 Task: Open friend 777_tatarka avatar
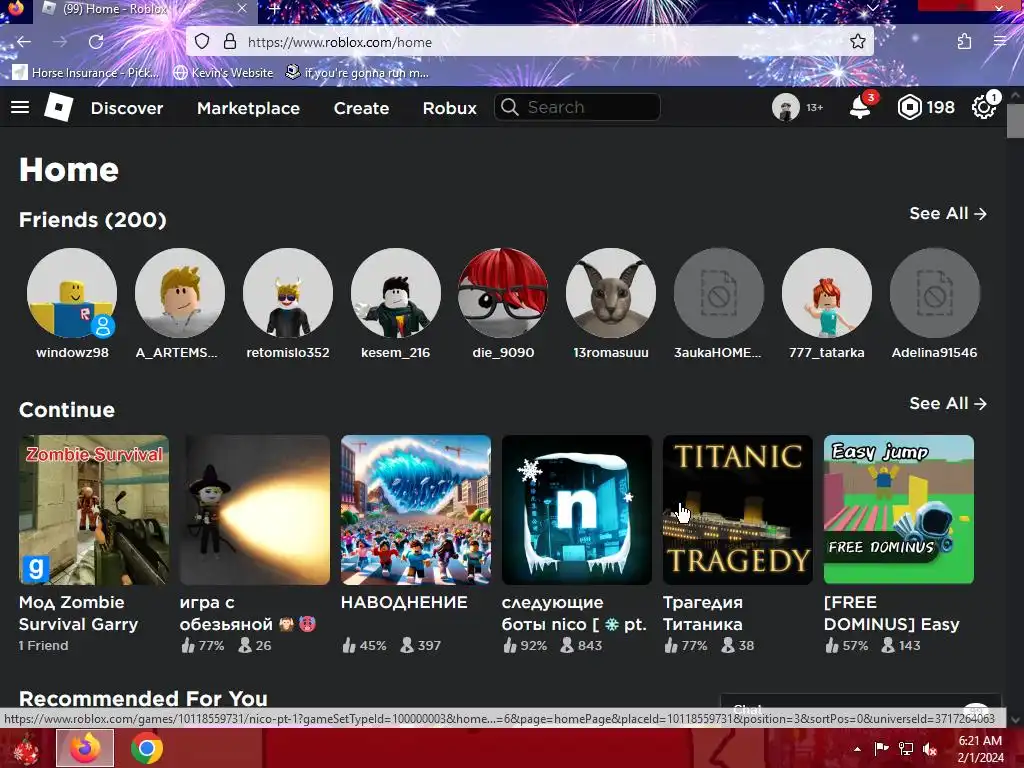[x=827, y=293]
